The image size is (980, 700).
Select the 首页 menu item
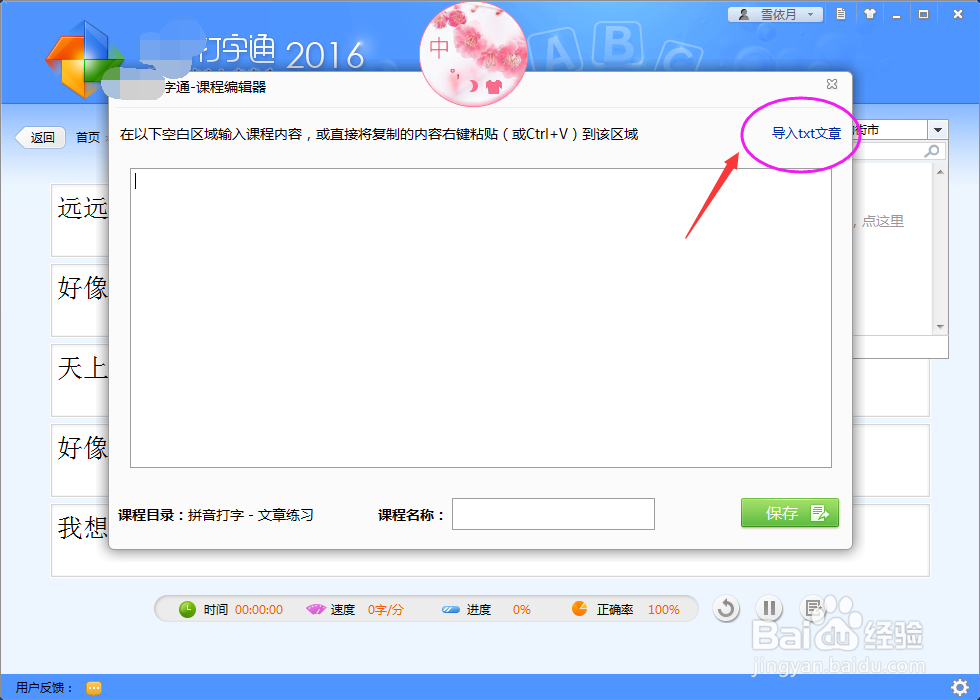click(x=88, y=137)
